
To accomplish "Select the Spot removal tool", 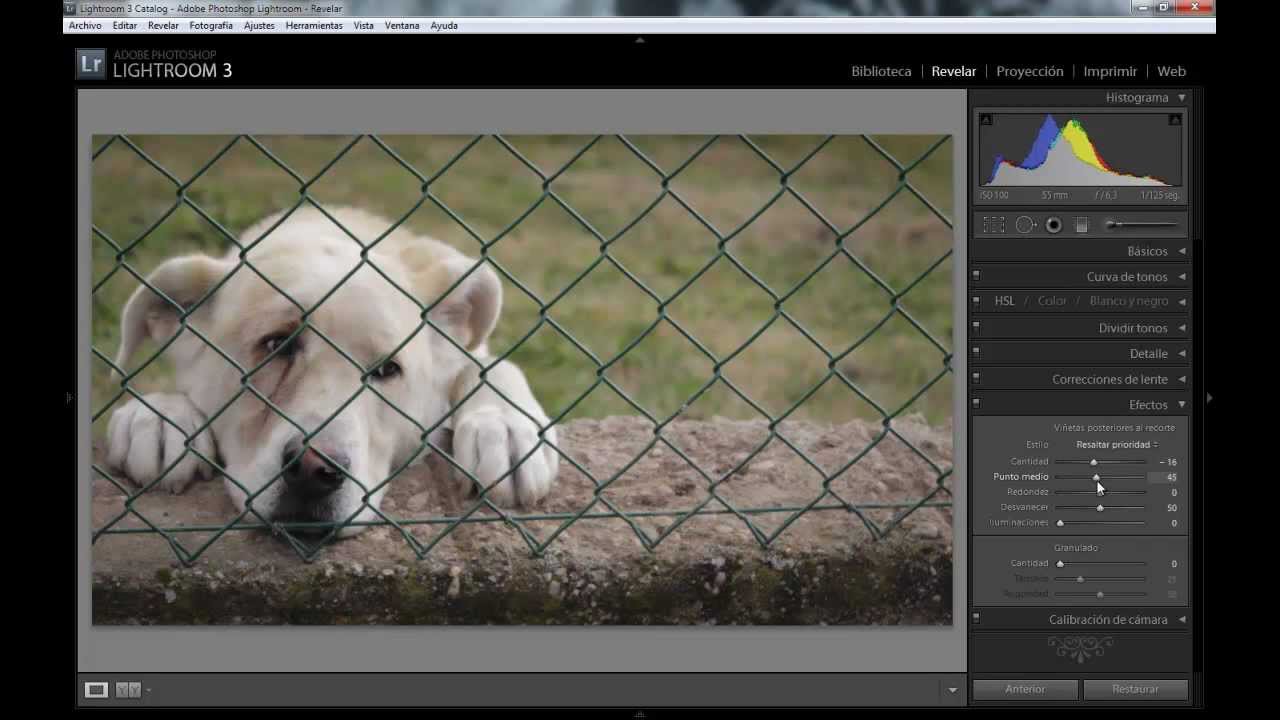I will 1025,226.
